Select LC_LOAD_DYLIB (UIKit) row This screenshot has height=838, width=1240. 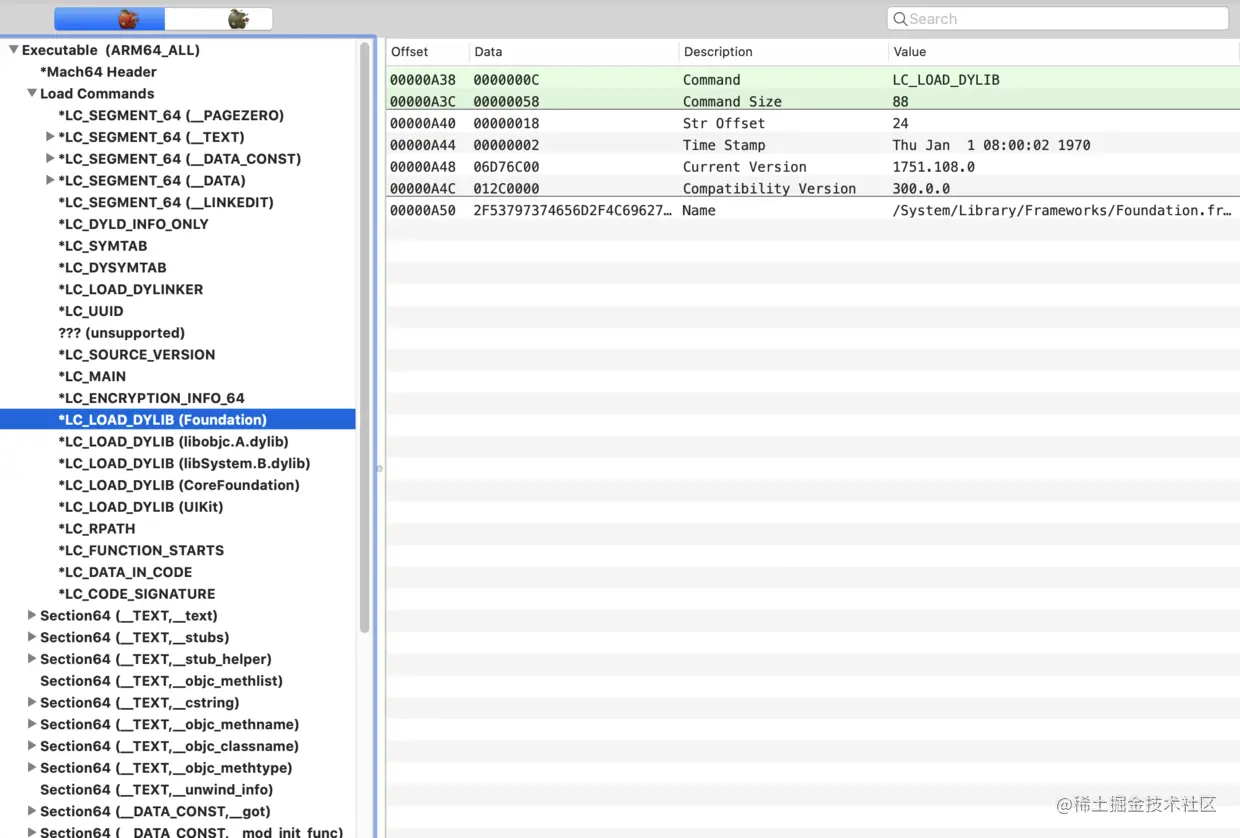[141, 507]
